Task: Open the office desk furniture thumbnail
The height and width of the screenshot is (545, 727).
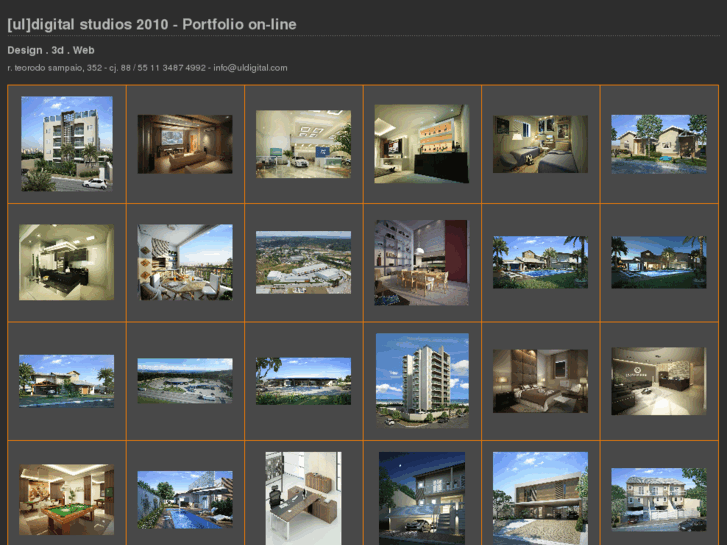Action: point(303,499)
